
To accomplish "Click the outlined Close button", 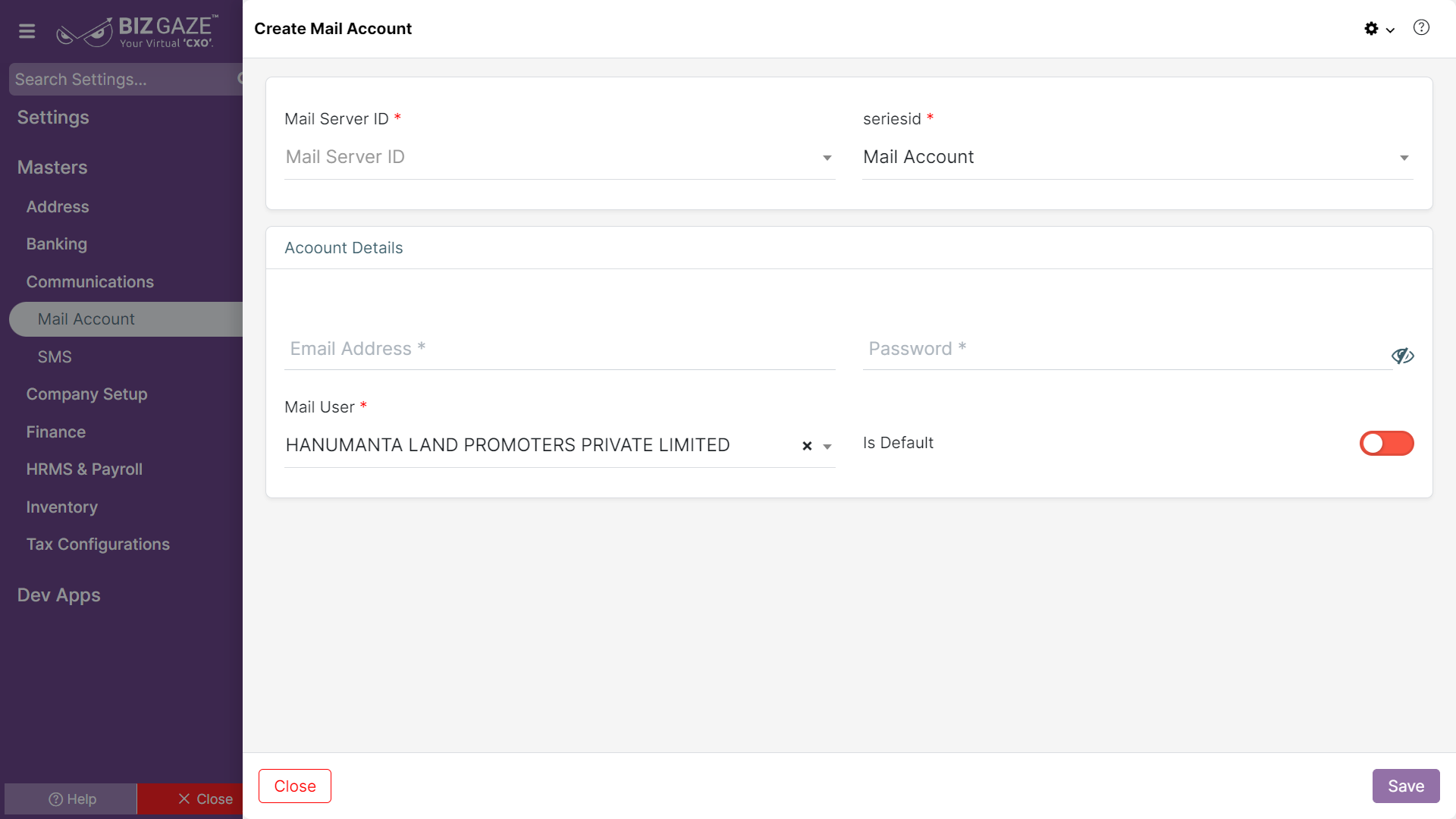I will tap(295, 786).
